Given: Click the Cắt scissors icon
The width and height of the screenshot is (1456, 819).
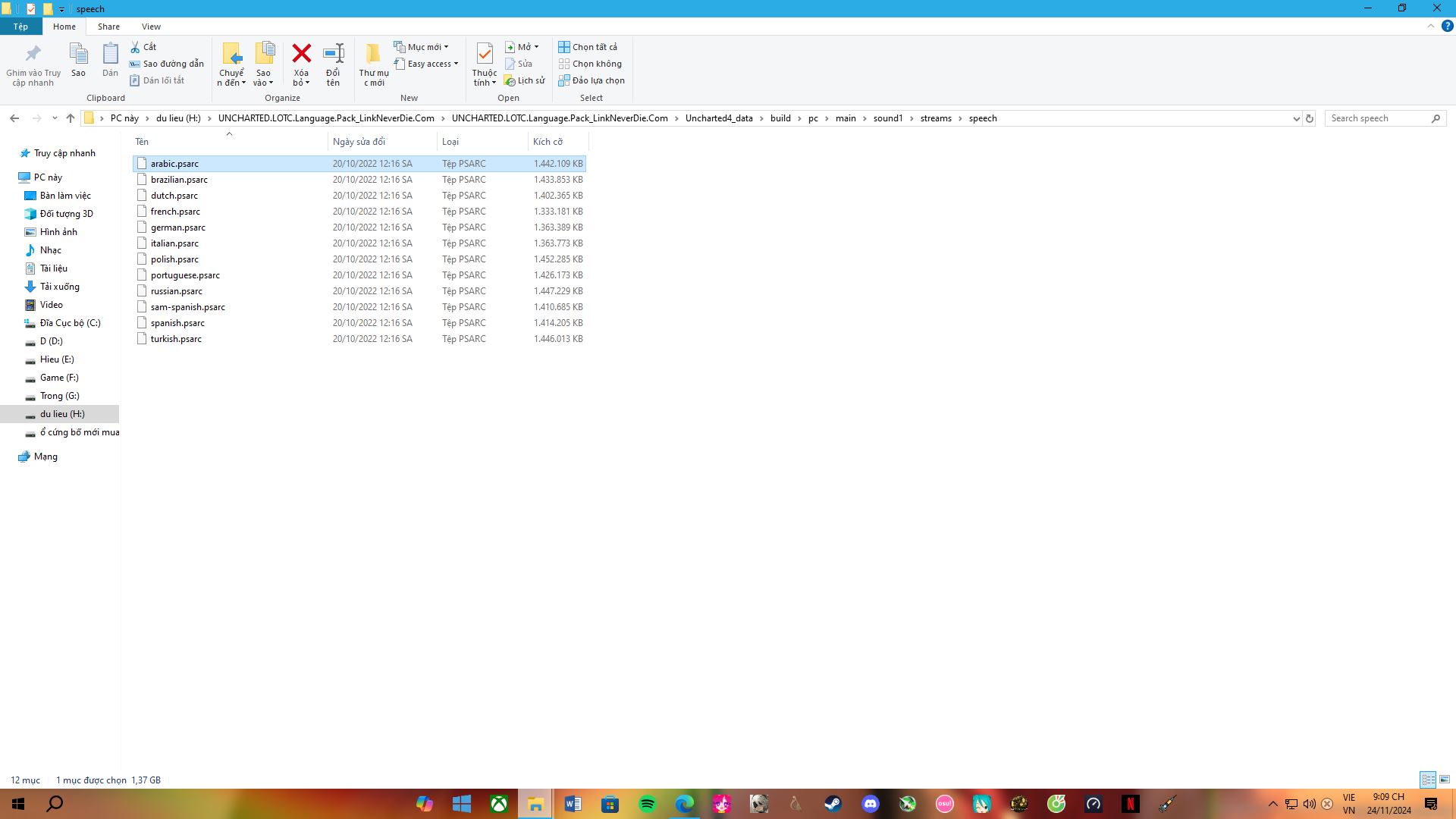Looking at the screenshot, I should point(135,47).
